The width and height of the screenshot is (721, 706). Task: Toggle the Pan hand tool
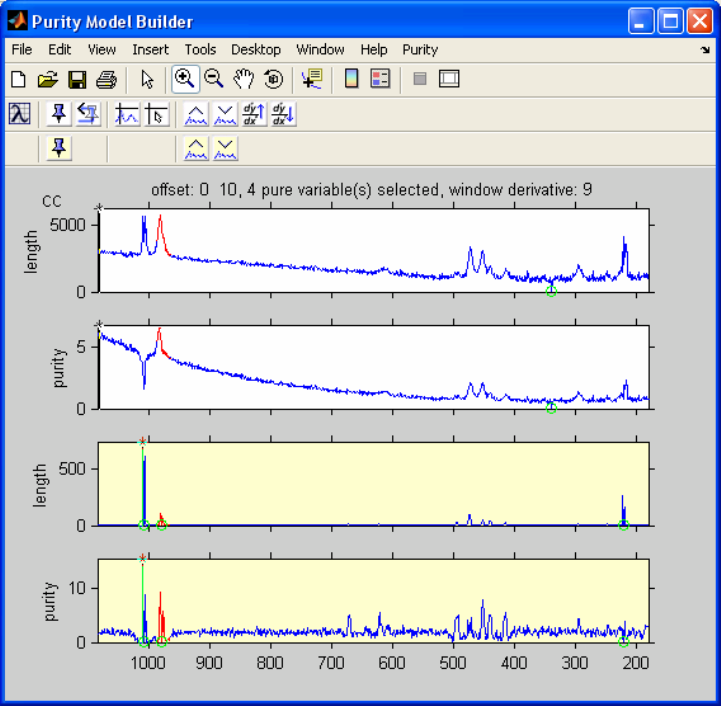tap(243, 79)
